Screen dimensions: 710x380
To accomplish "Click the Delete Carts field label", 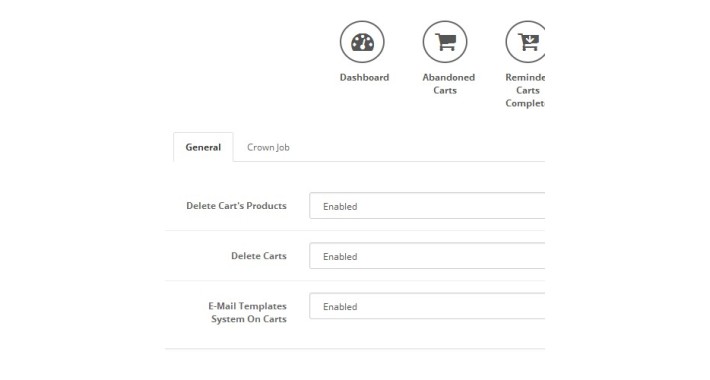I will (259, 256).
